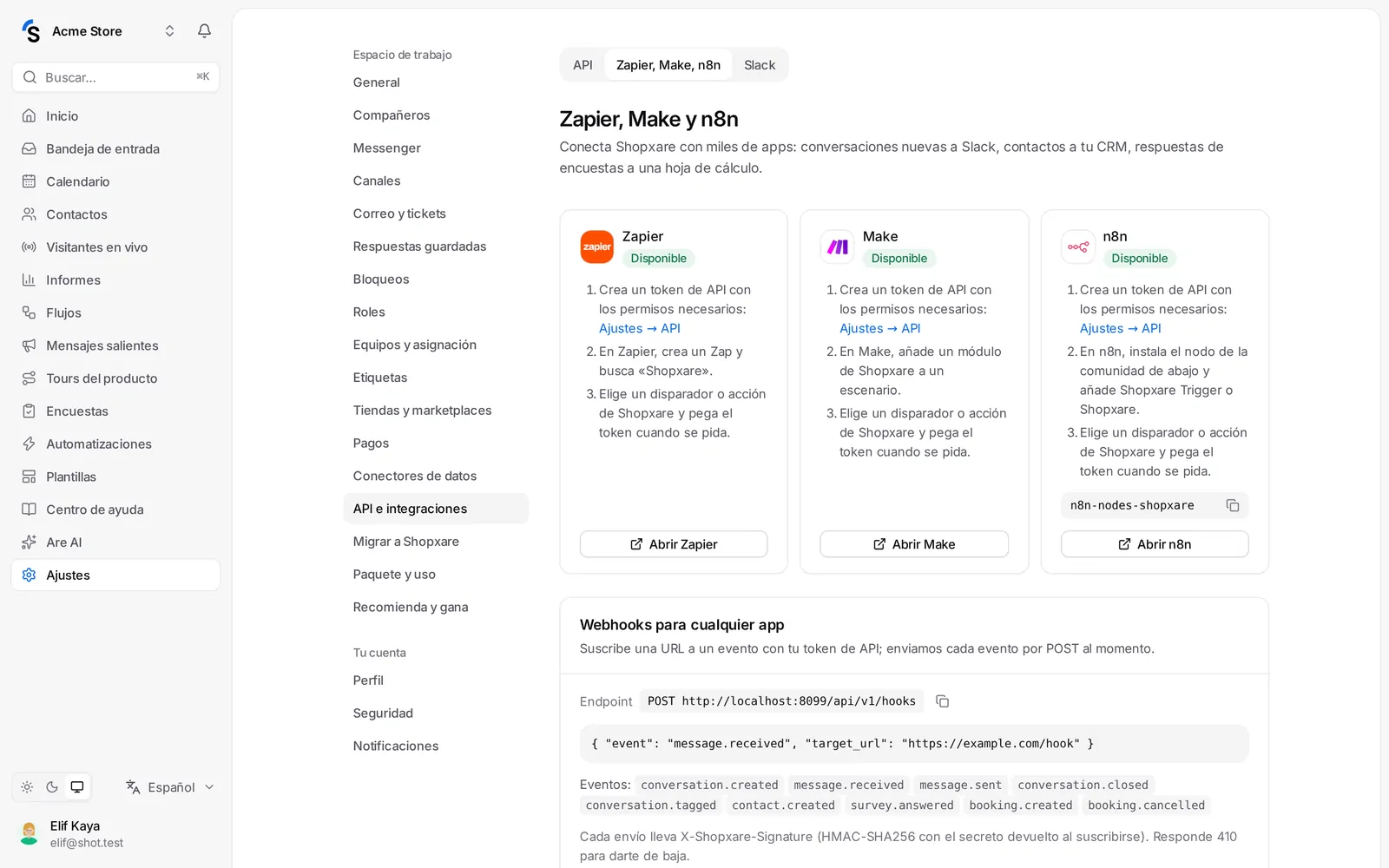Image resolution: width=1389 pixels, height=868 pixels.
Task: Open Migrar a Shopxare settings
Action: click(x=436, y=542)
